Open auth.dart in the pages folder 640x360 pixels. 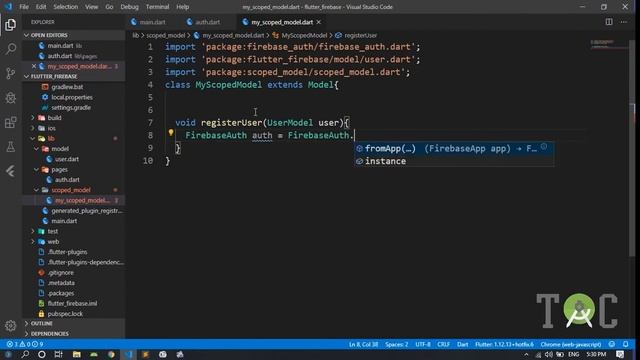click(67, 180)
